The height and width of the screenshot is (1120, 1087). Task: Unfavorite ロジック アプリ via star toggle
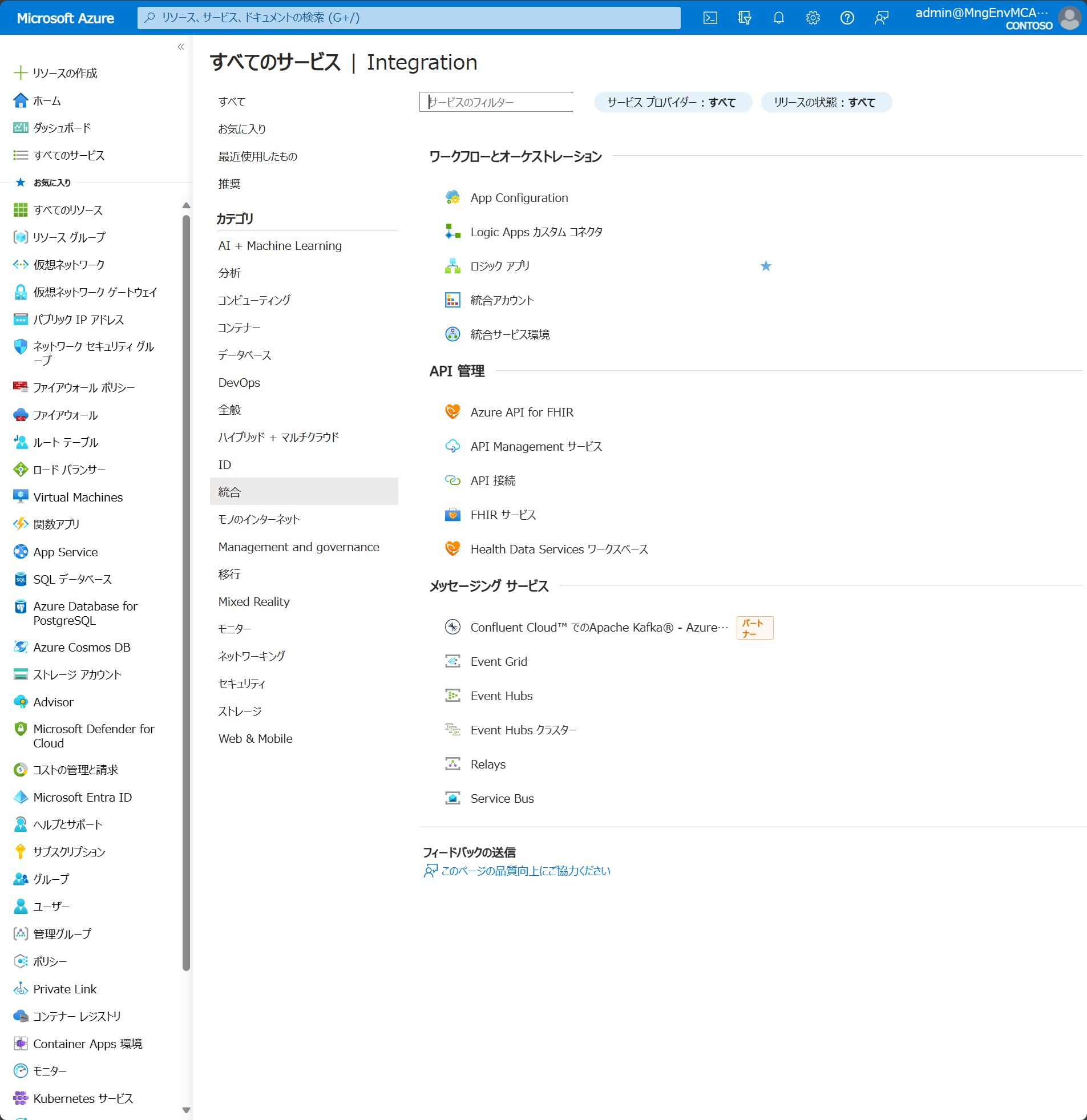point(766,266)
